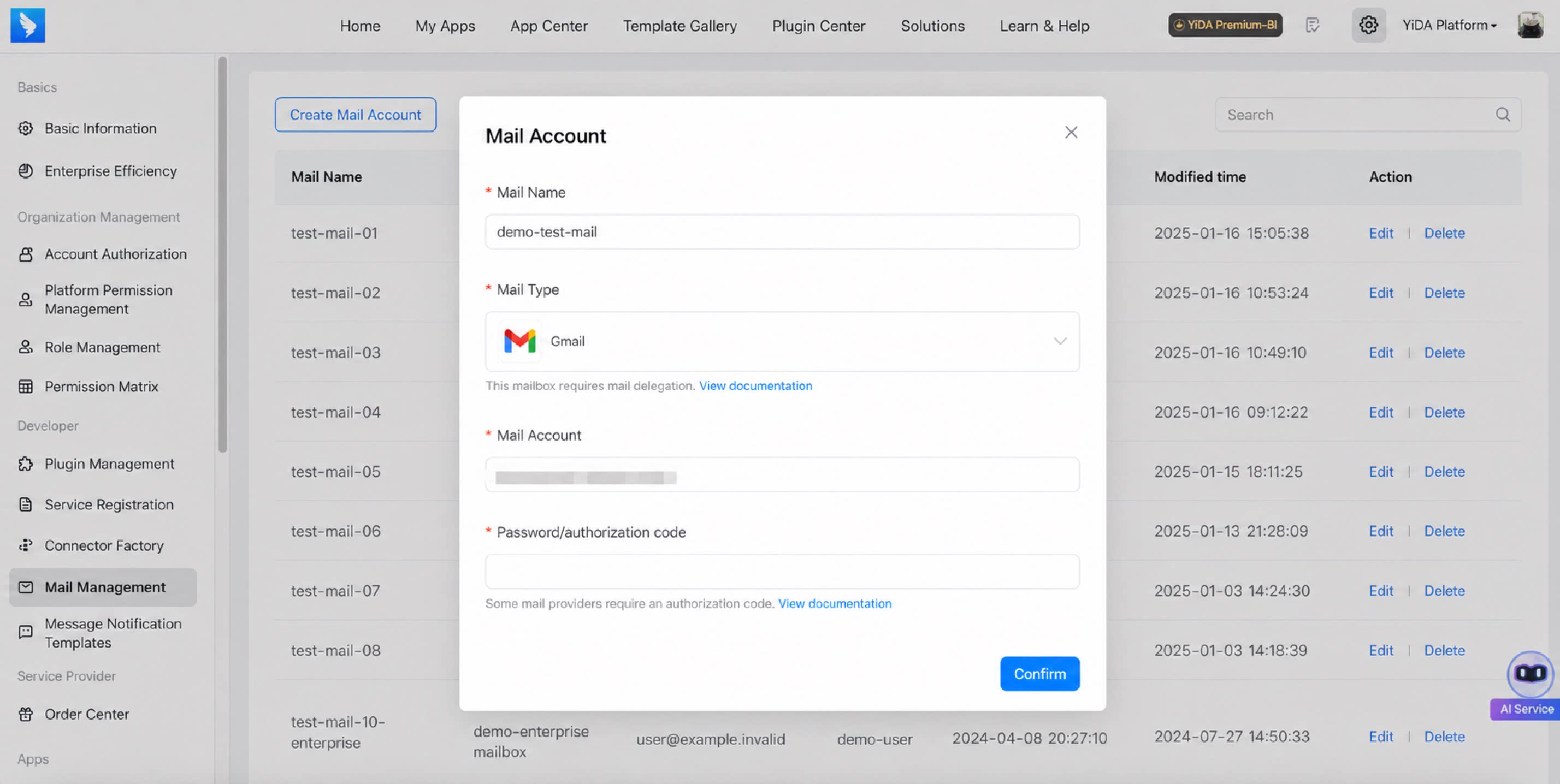The height and width of the screenshot is (784, 1560).
Task: Click the YiDA Premium-BI badge
Action: point(1225,26)
